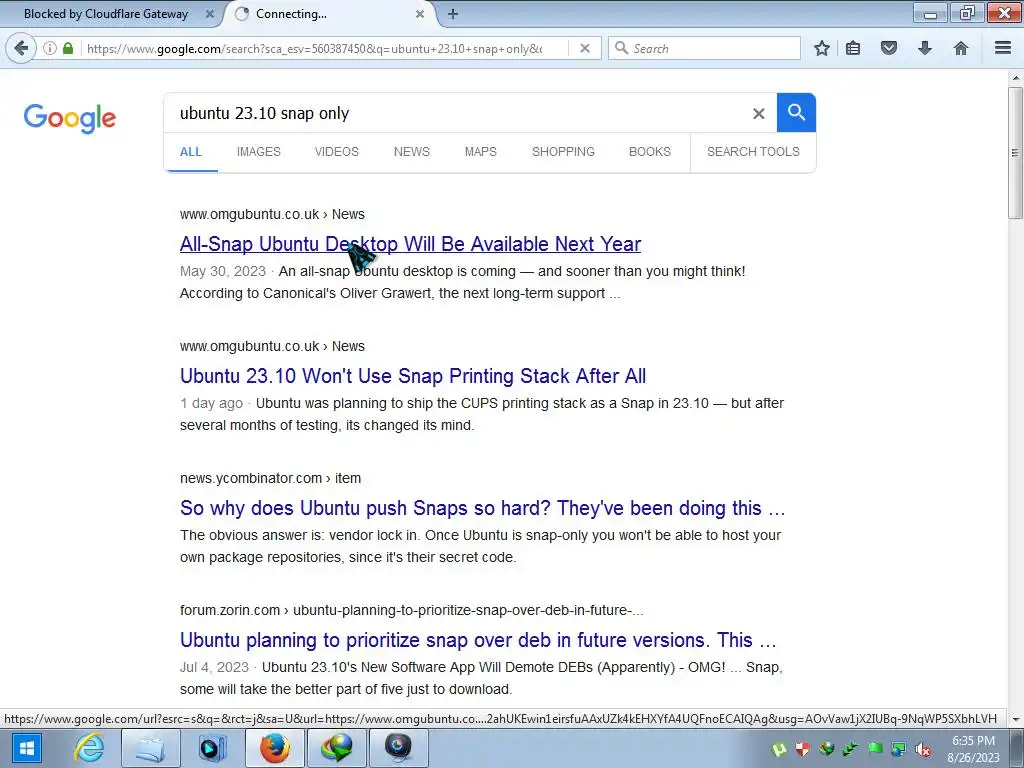The height and width of the screenshot is (768, 1024).
Task: Switch to NEWS results
Action: (411, 152)
